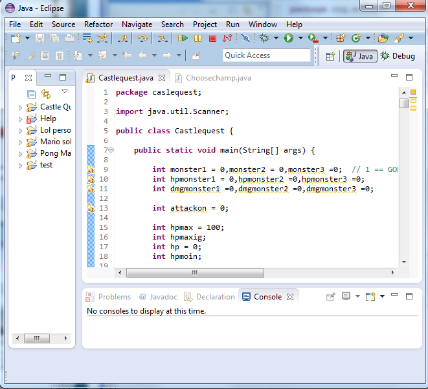Switch to the Choosechamp.java editor tab
This screenshot has width=428, height=389.
[x=214, y=78]
